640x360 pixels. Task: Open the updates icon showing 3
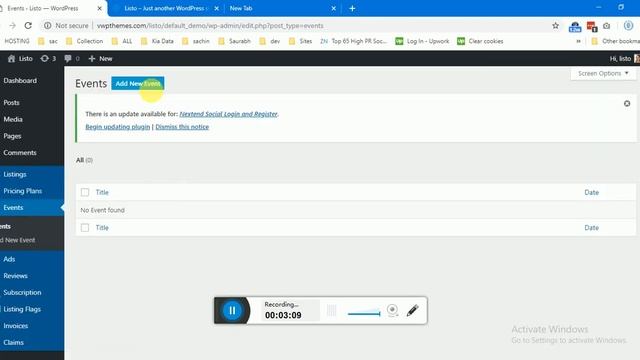pyautogui.click(x=48, y=58)
